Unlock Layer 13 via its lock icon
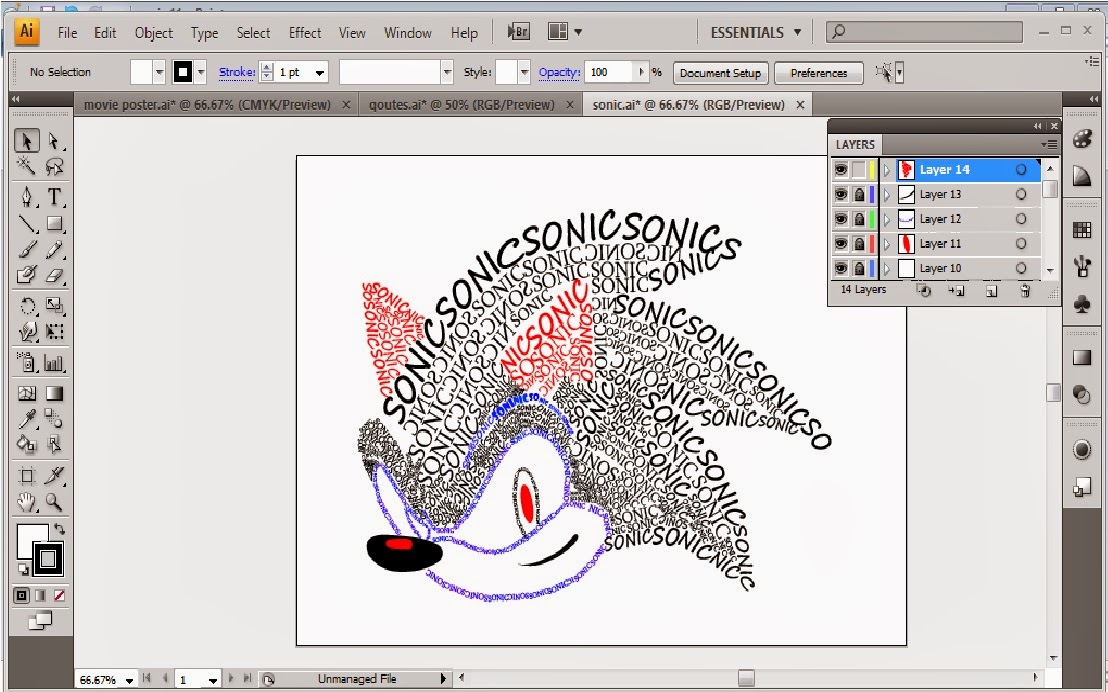 click(x=859, y=194)
